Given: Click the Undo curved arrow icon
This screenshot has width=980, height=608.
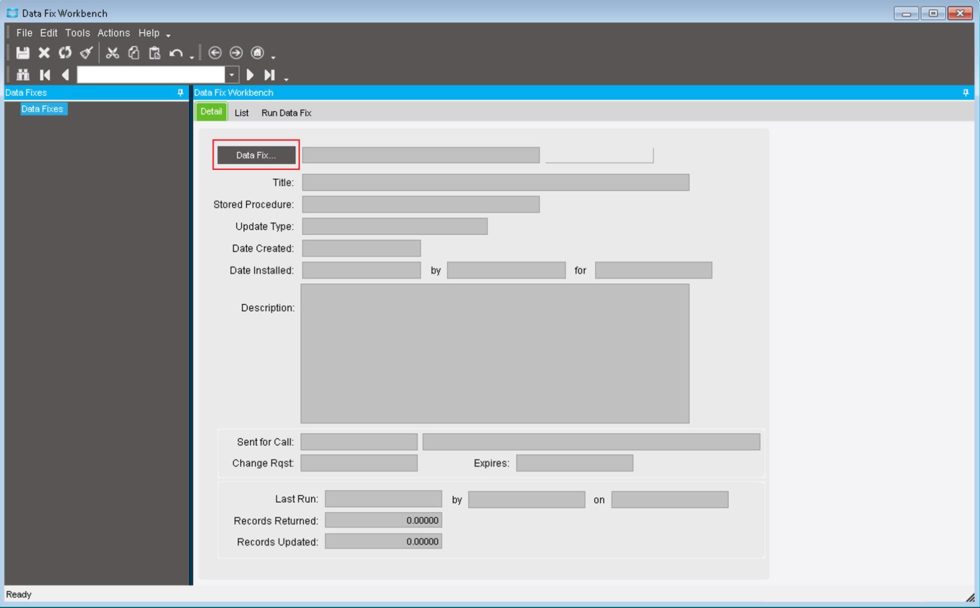Looking at the screenshot, I should [176, 53].
